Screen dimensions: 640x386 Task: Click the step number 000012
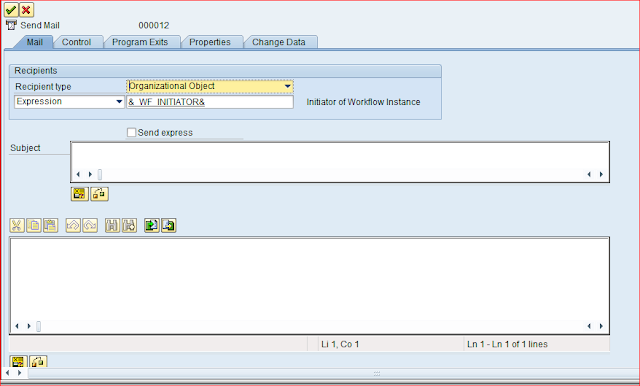tap(153, 25)
